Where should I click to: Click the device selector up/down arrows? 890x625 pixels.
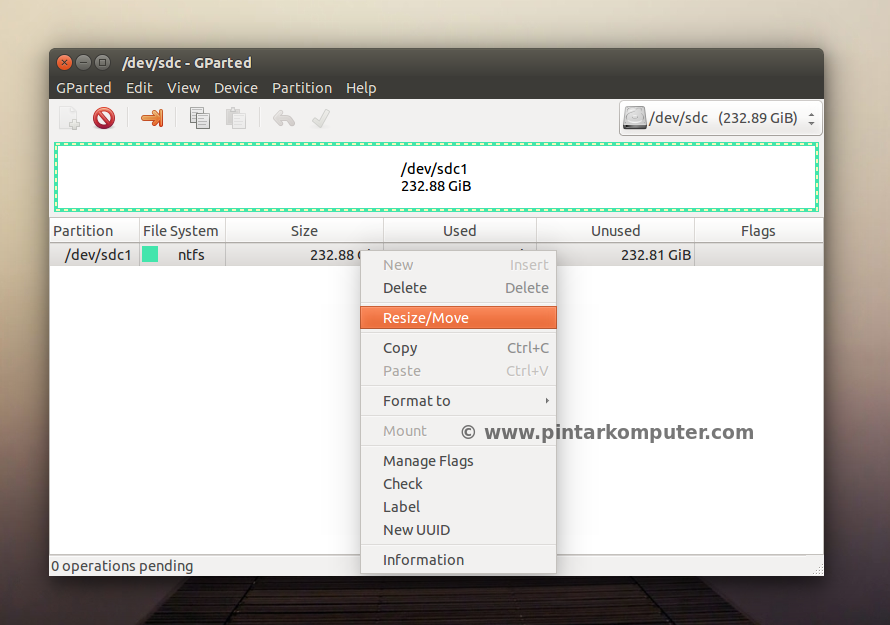[812, 119]
